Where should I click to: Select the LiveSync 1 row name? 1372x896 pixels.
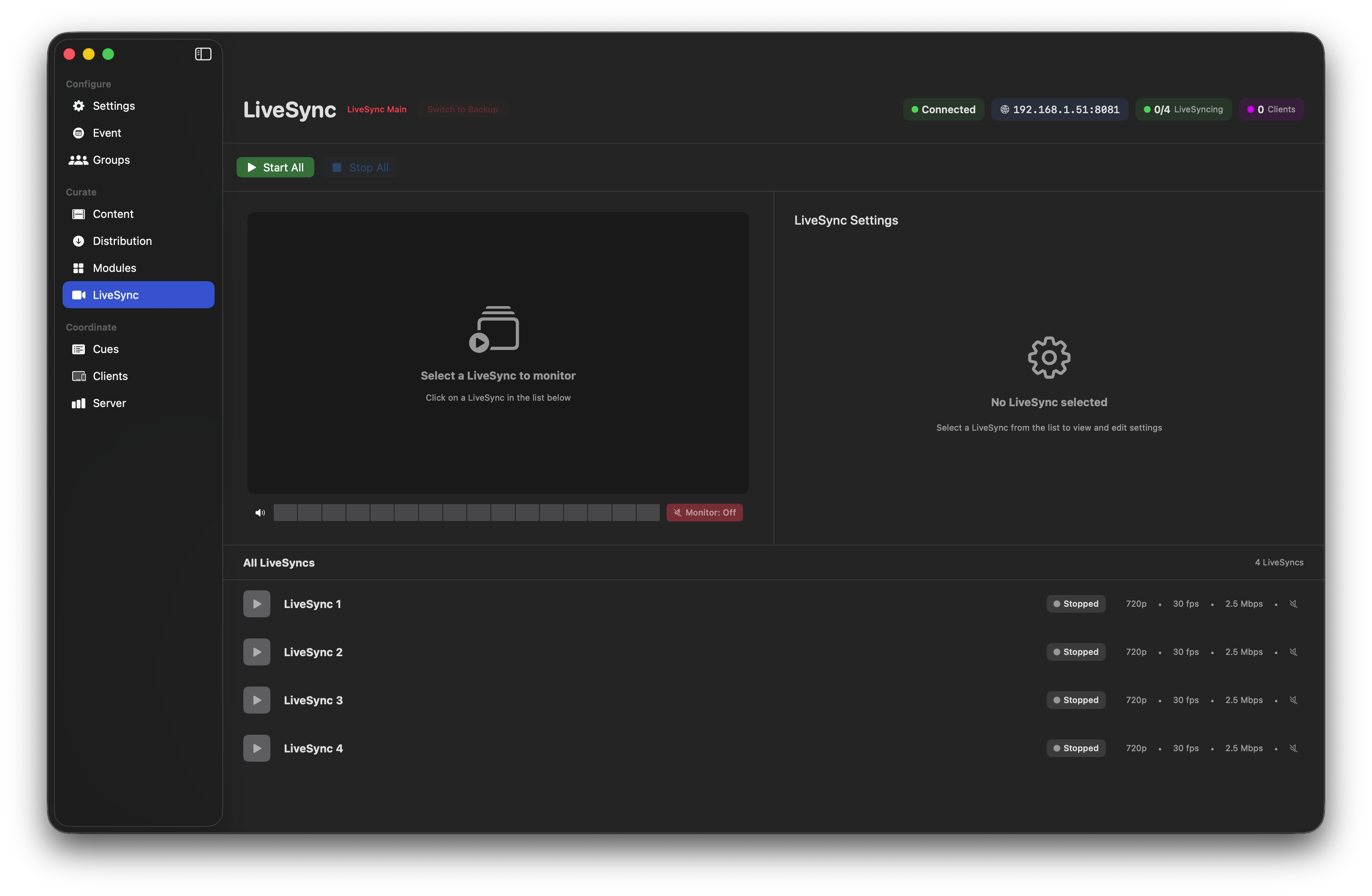pos(313,604)
